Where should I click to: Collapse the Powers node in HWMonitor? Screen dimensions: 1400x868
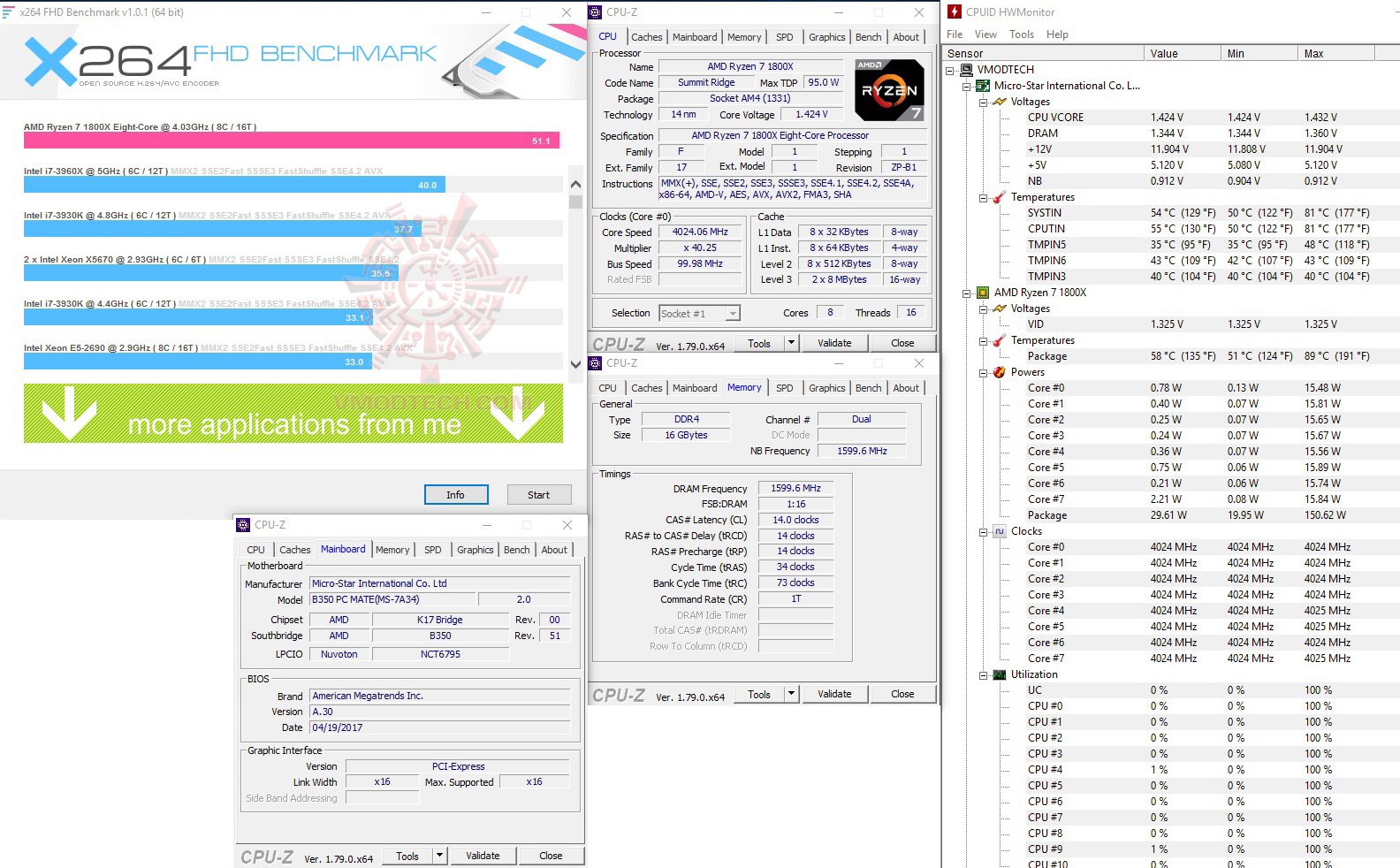[x=983, y=372]
